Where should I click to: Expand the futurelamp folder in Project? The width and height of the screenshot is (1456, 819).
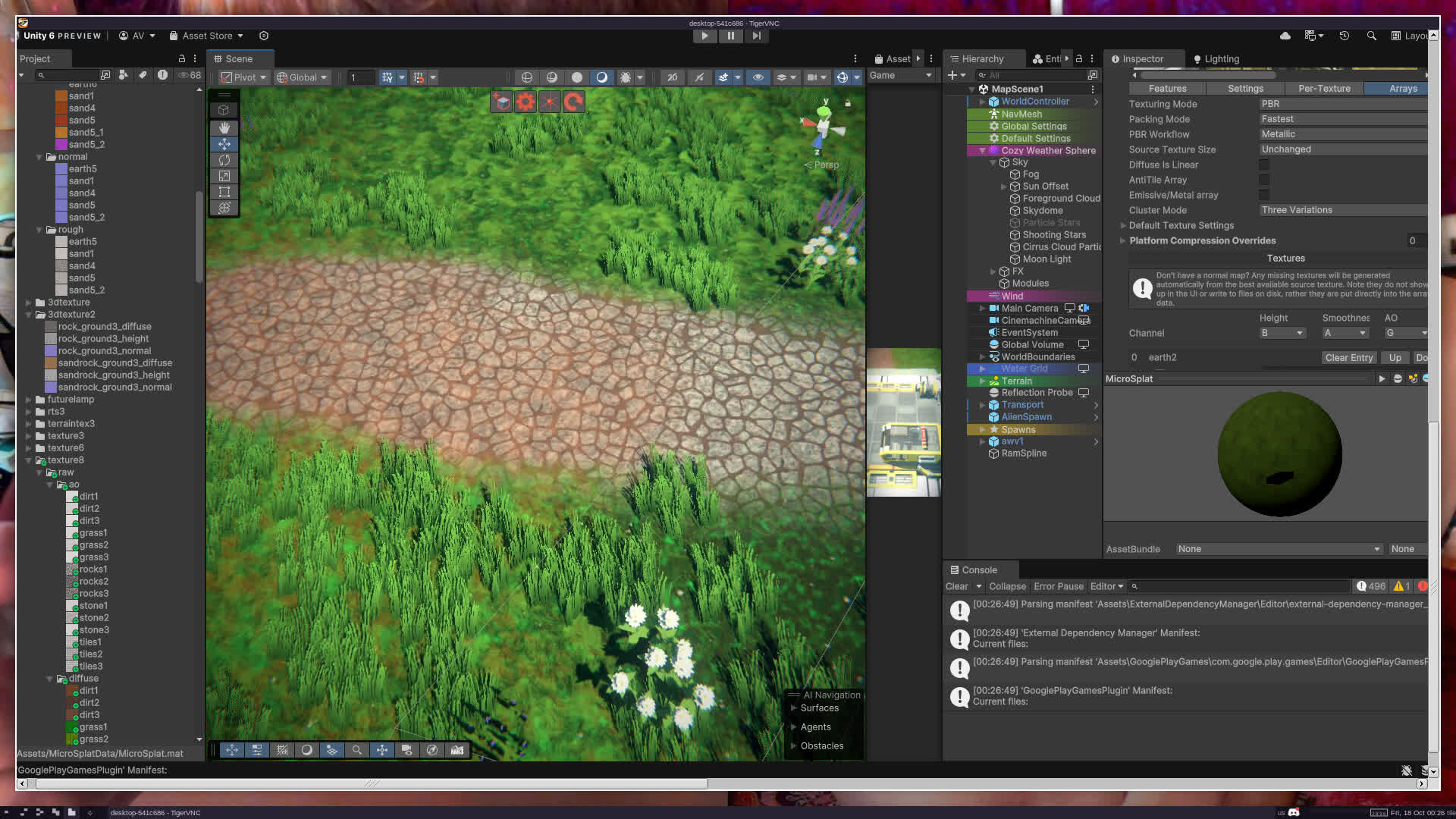[29, 400]
